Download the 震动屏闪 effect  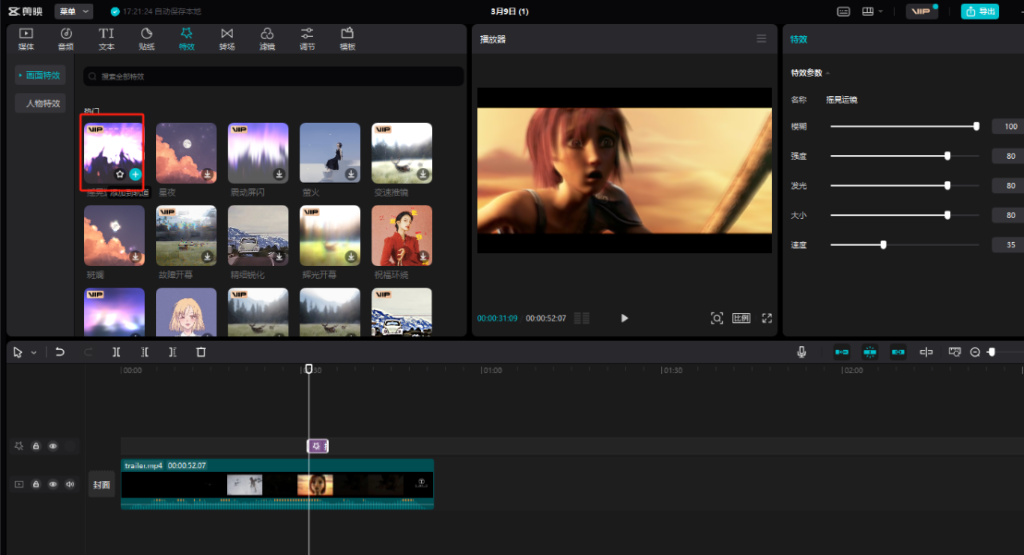[x=279, y=174]
